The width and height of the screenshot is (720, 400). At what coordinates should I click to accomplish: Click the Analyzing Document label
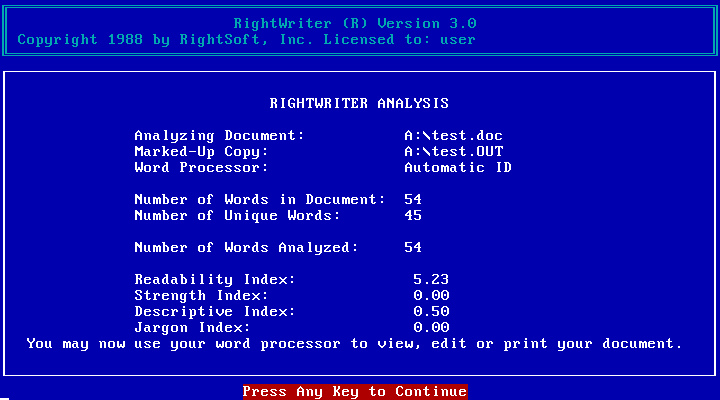pyautogui.click(x=219, y=136)
